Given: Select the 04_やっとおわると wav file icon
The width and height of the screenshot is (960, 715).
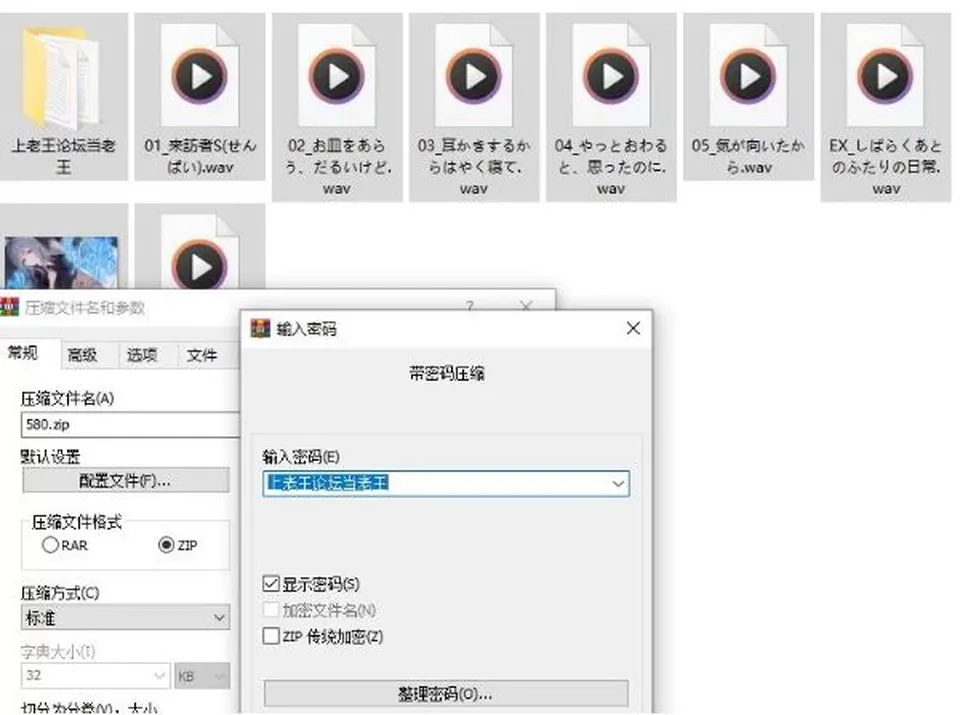Looking at the screenshot, I should (611, 75).
